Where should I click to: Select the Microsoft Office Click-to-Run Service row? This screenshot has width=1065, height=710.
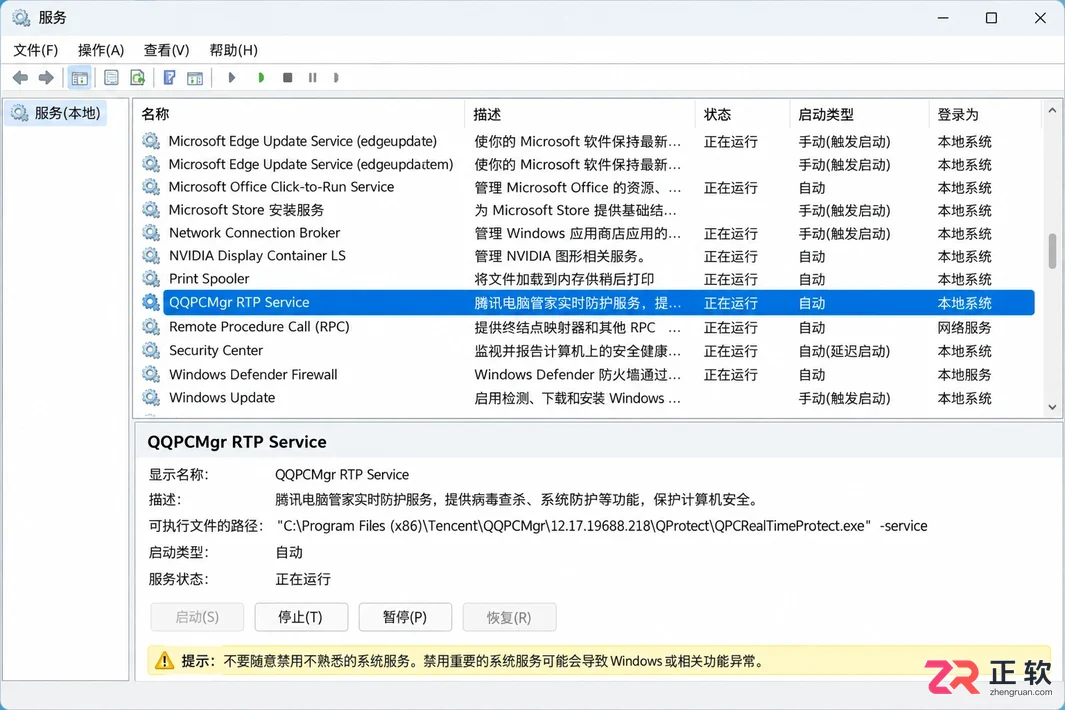tap(588, 187)
